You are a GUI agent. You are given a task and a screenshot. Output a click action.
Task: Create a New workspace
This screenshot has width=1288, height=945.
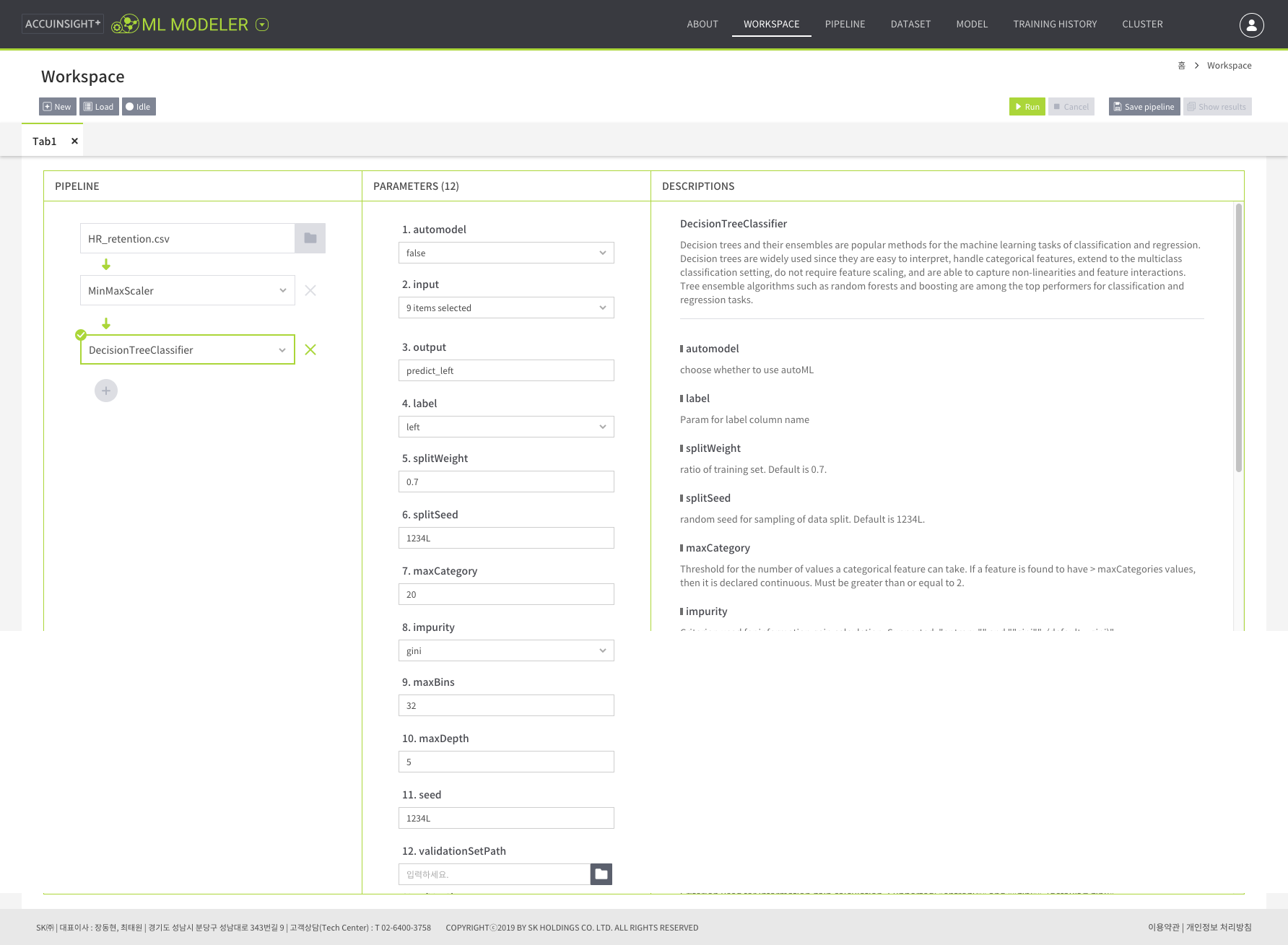point(57,107)
